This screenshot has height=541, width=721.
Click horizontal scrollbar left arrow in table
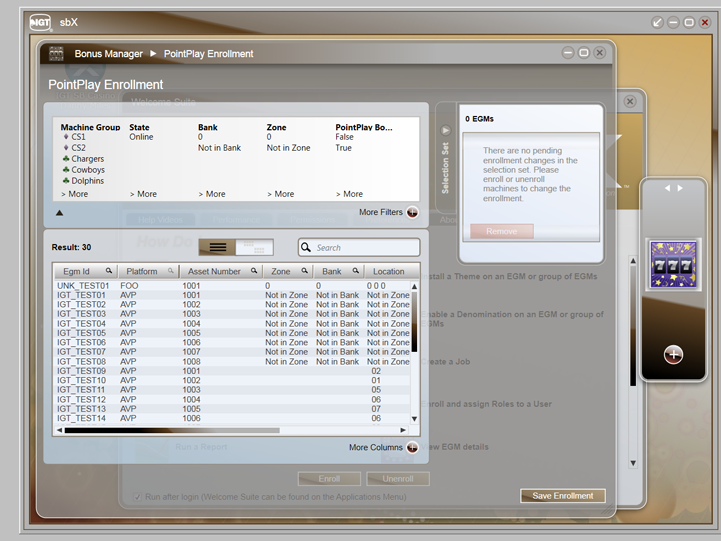click(59, 430)
